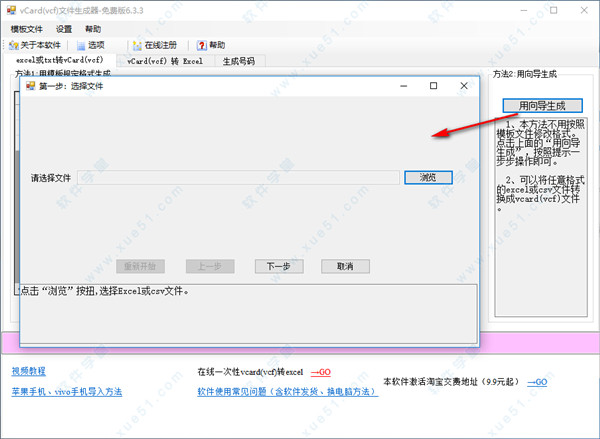Maximize the 第一步 wizard dialog
This screenshot has width=600, height=439.
433,86
